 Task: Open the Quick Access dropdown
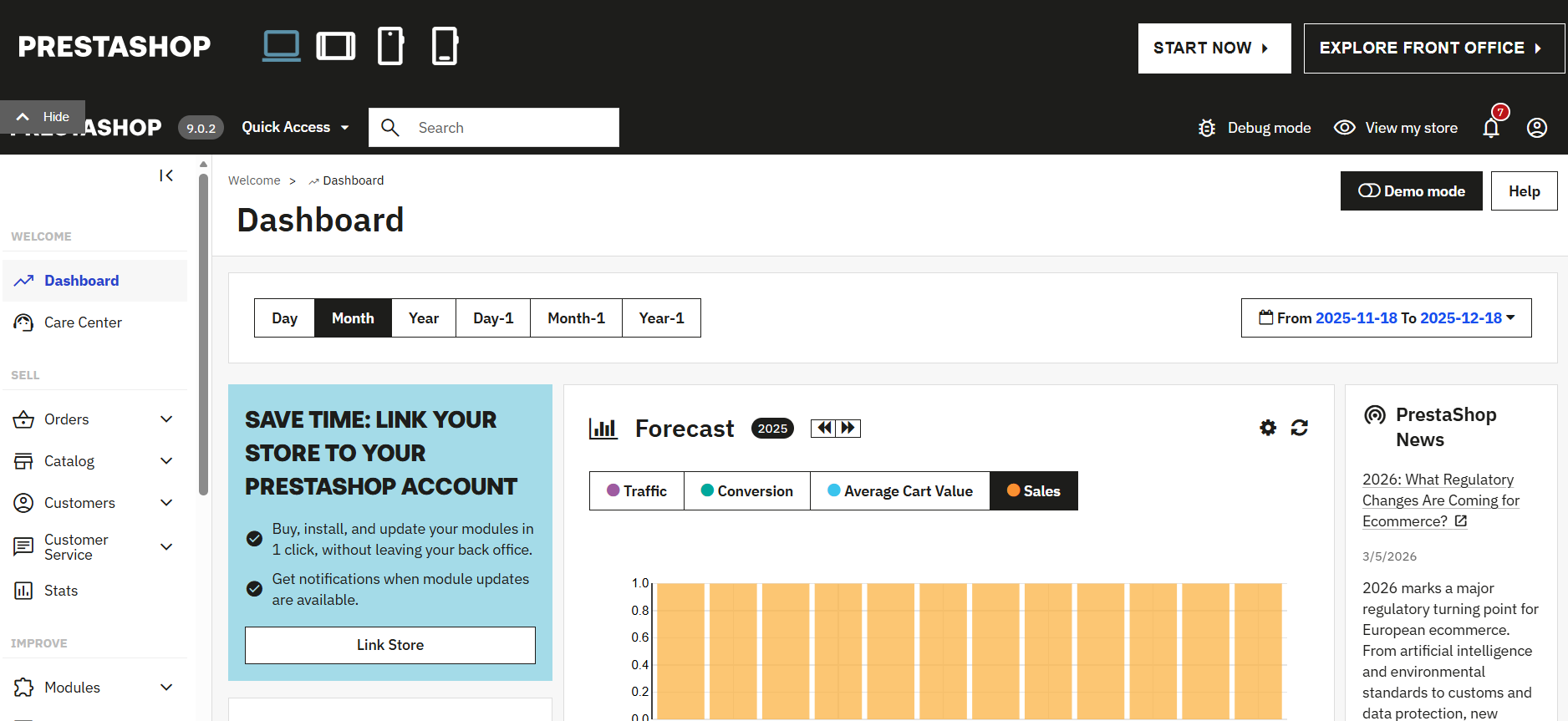pos(295,127)
